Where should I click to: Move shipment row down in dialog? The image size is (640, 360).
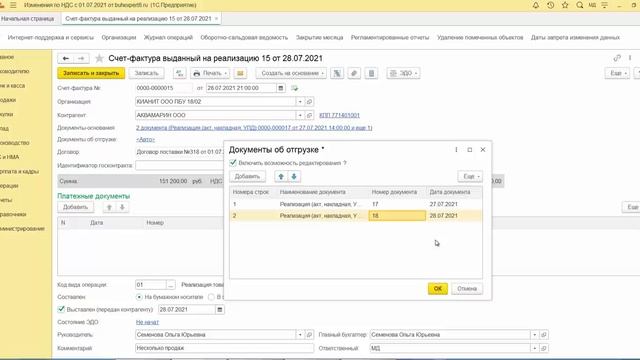point(294,176)
